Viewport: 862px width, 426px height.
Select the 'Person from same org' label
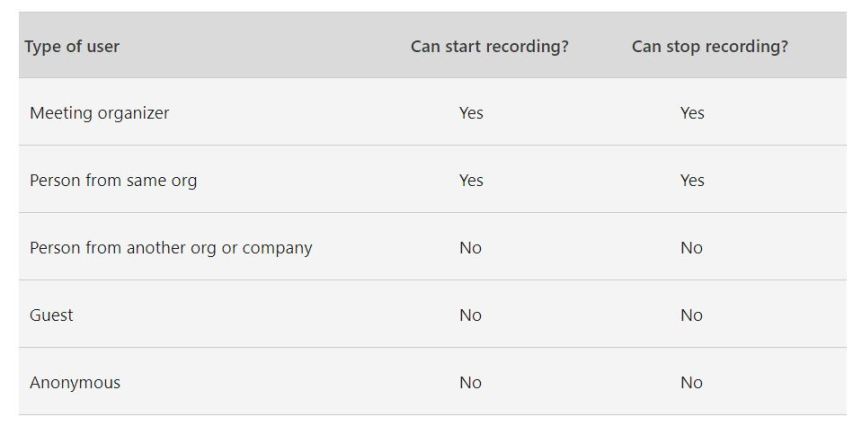(113, 181)
